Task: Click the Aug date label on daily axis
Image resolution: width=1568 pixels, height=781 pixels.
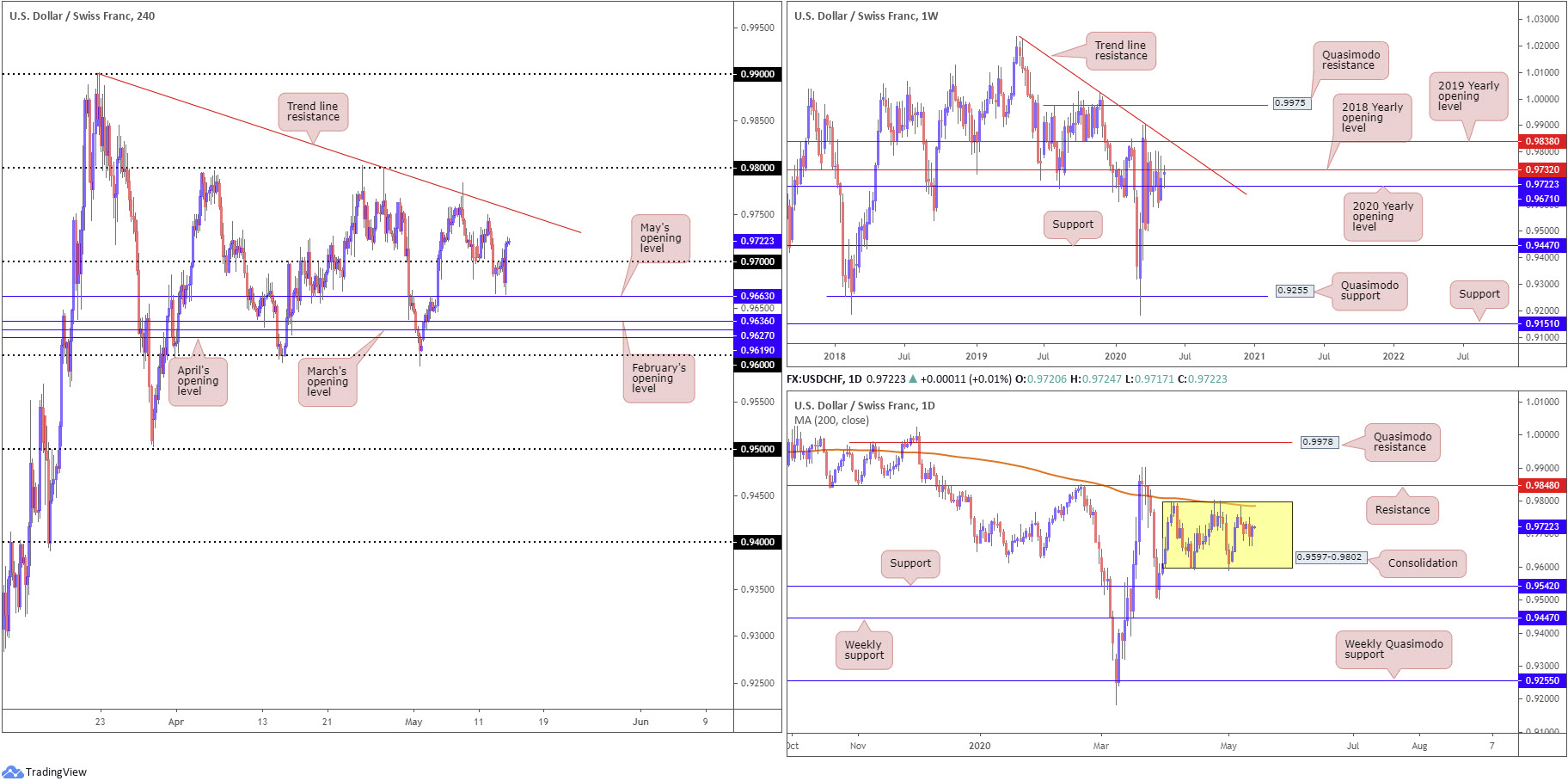Action: pos(1419,746)
